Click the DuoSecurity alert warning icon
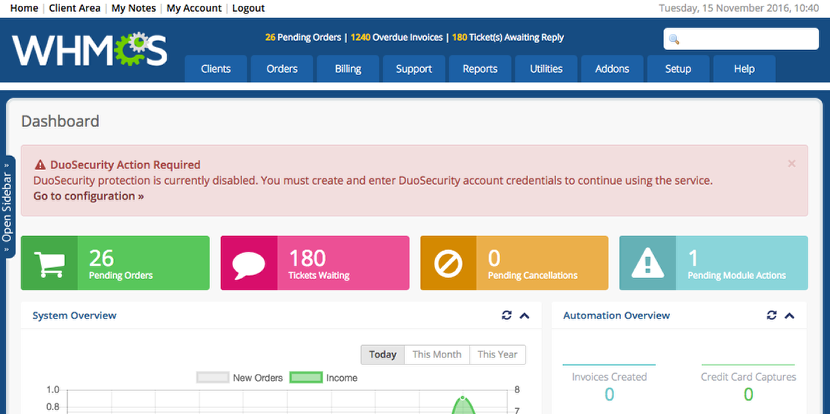The width and height of the screenshot is (830, 414). click(x=40, y=165)
